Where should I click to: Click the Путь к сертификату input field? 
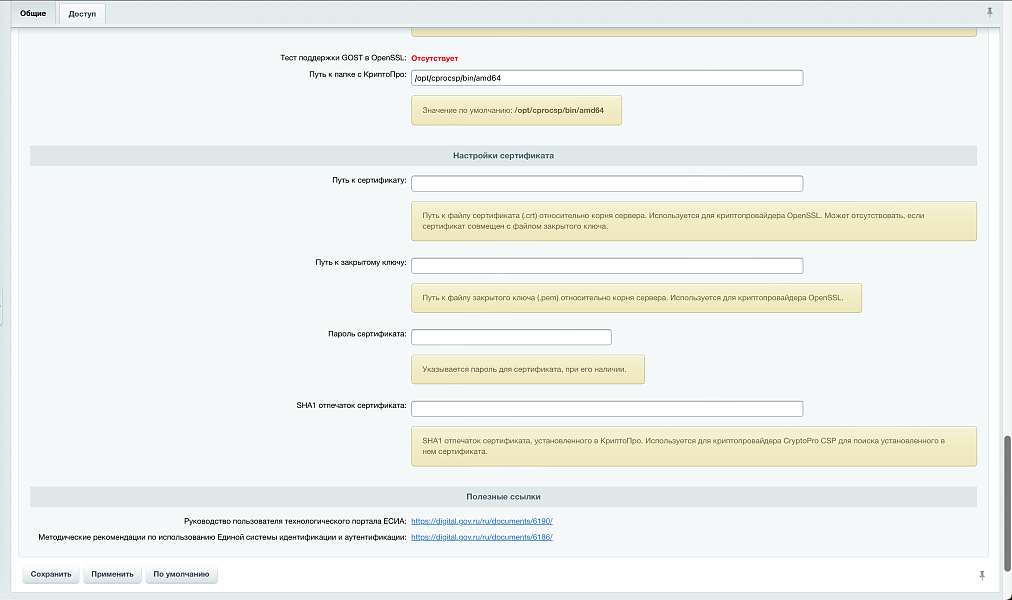606,183
